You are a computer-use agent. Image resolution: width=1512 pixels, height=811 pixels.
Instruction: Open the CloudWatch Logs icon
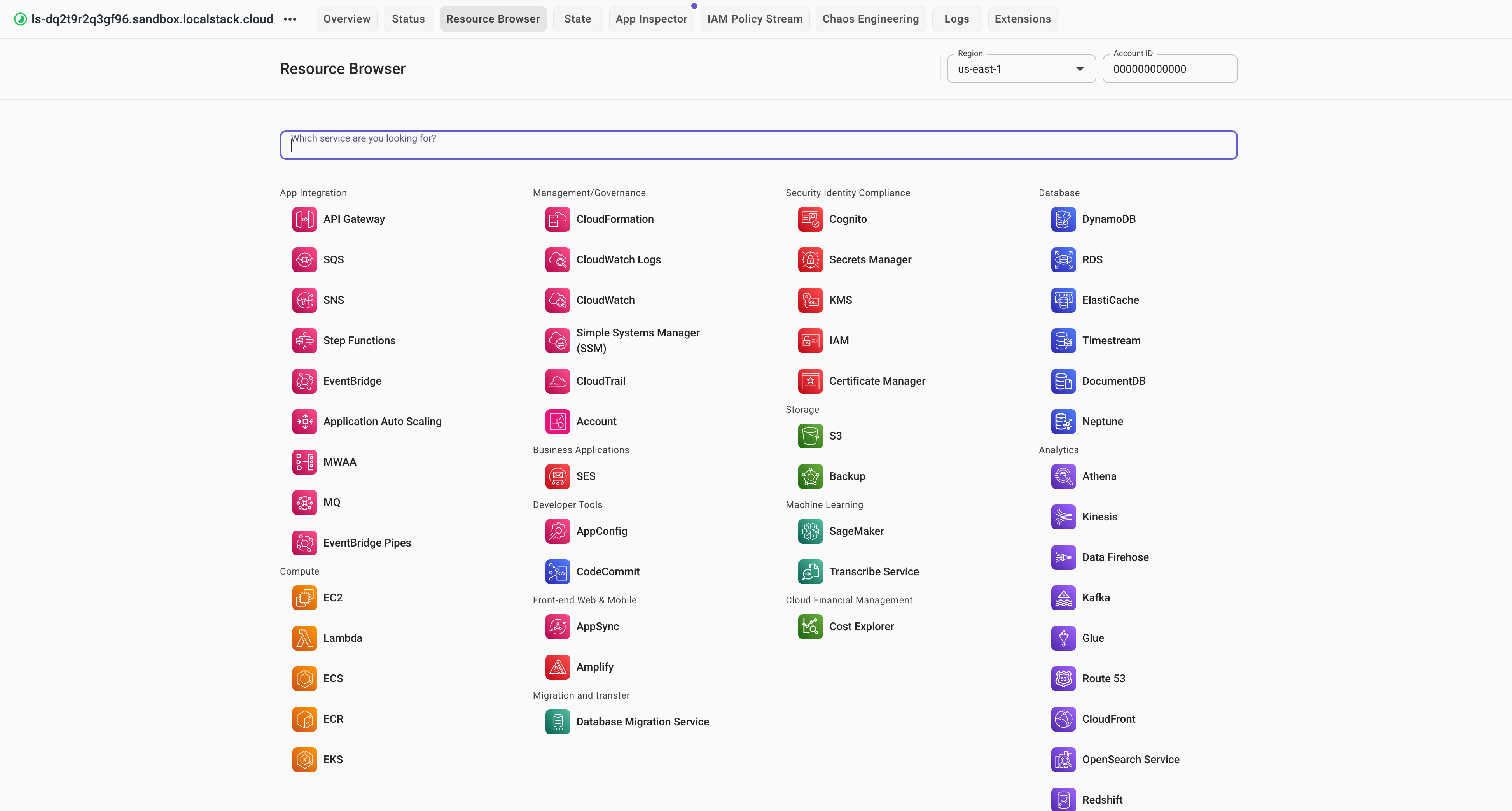coord(558,260)
